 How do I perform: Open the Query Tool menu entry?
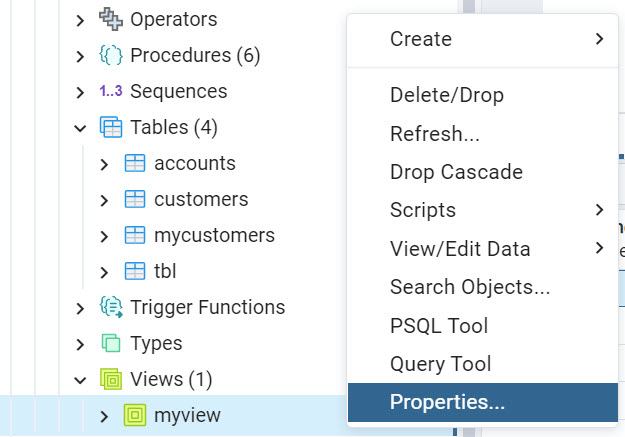[x=440, y=364]
